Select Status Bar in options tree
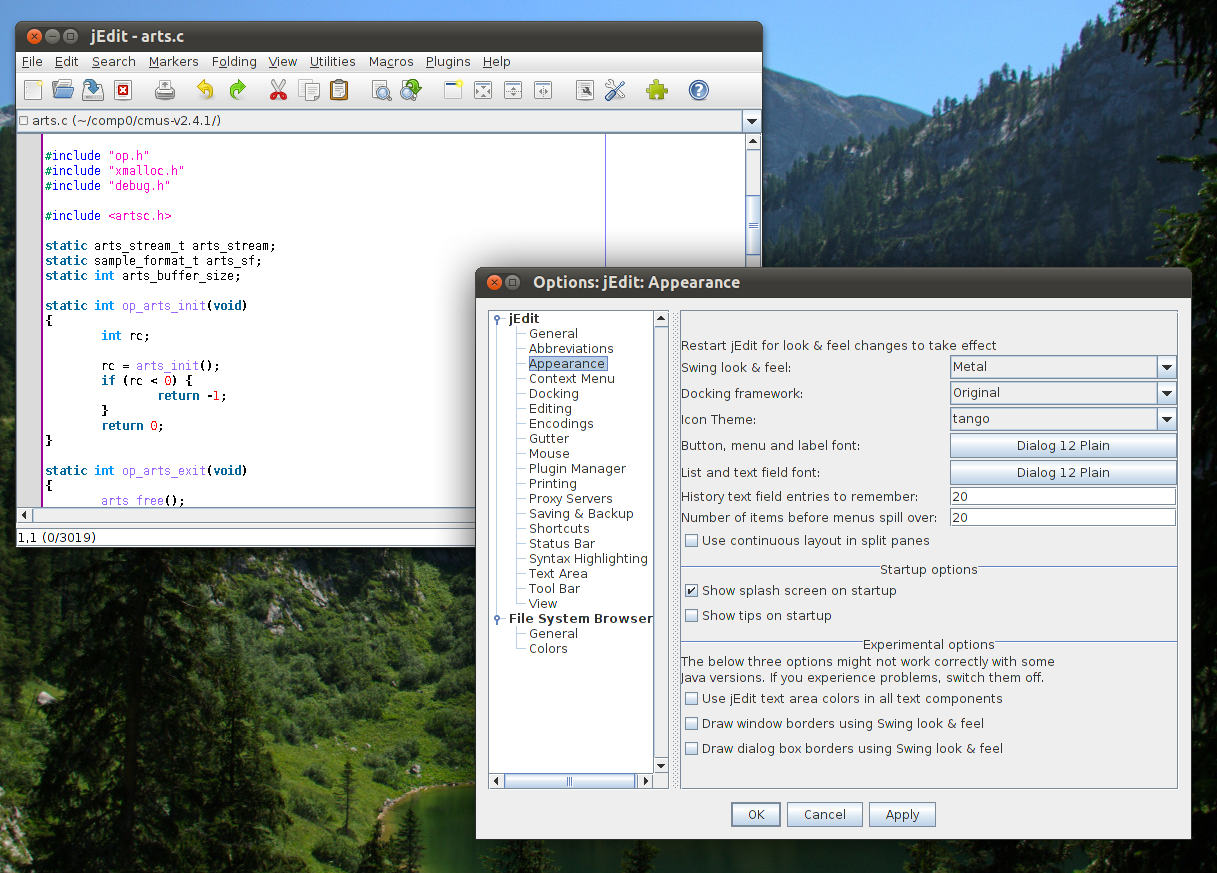Screen dimensions: 1217x873 pyautogui.click(x=562, y=544)
